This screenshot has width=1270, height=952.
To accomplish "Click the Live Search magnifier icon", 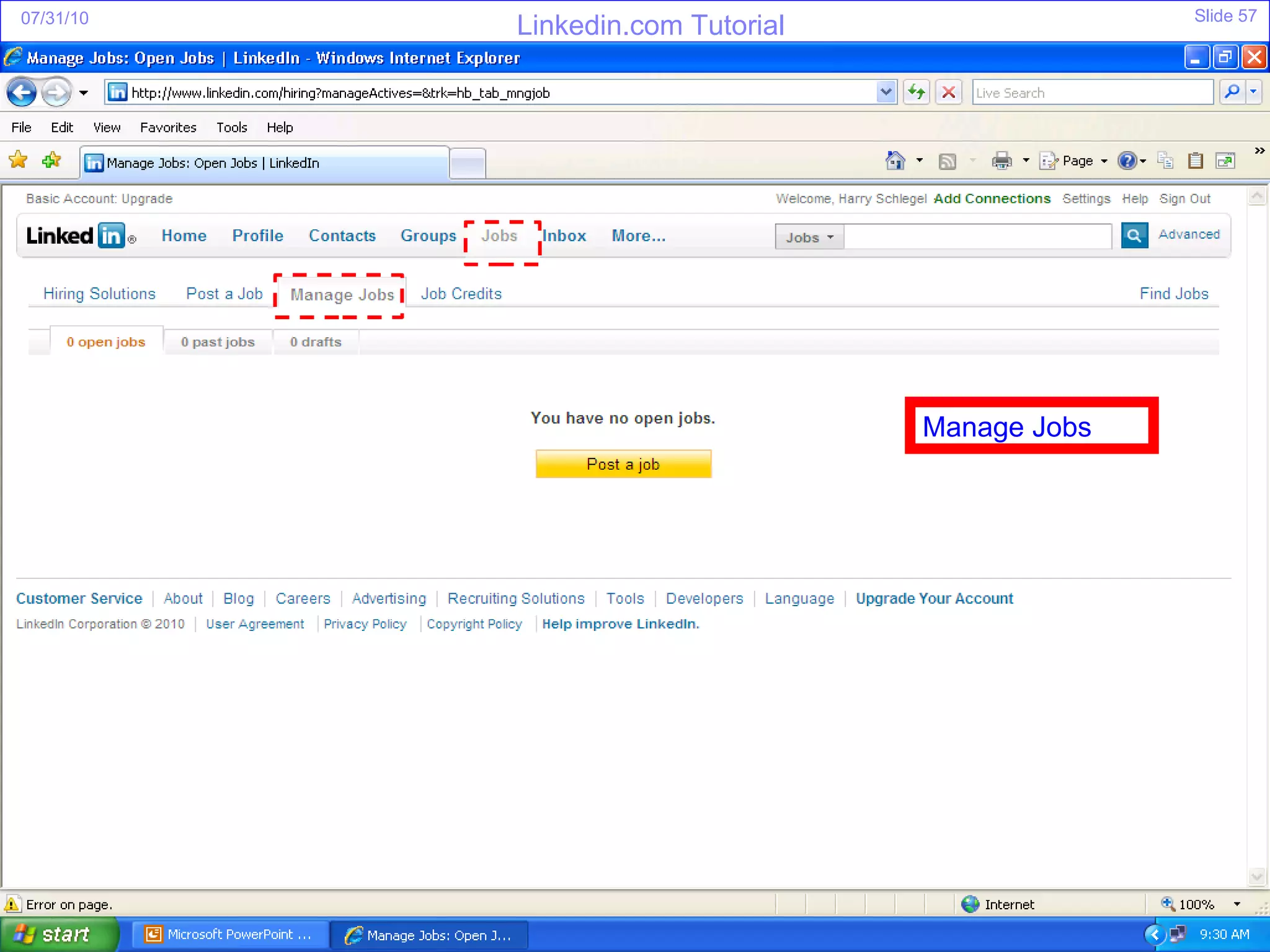I will 1232,92.
